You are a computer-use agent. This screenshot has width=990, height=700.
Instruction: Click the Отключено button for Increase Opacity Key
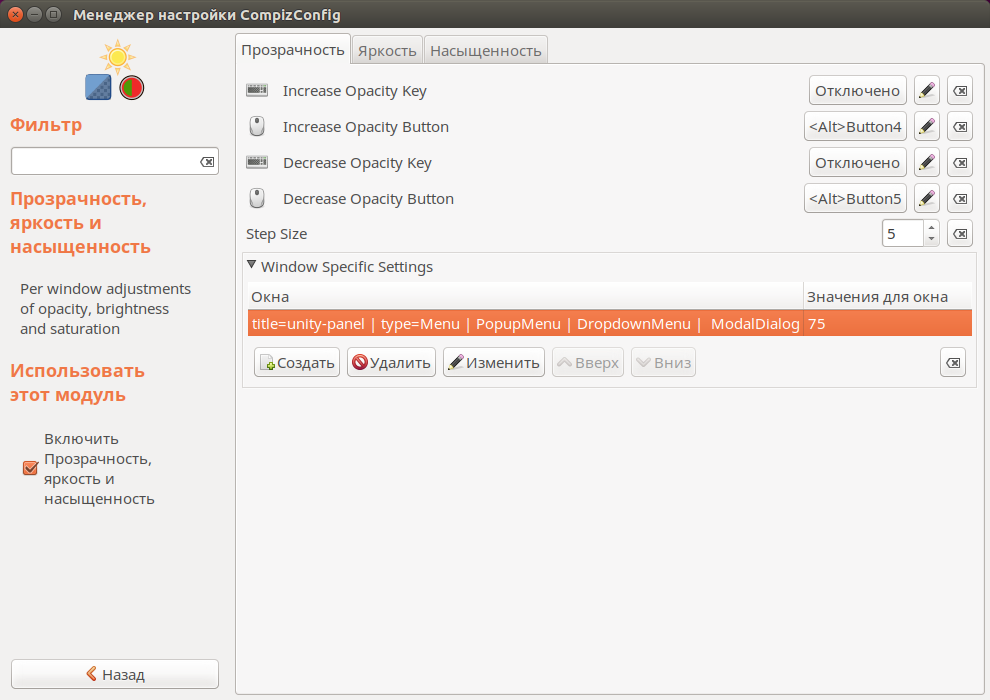[x=857, y=90]
